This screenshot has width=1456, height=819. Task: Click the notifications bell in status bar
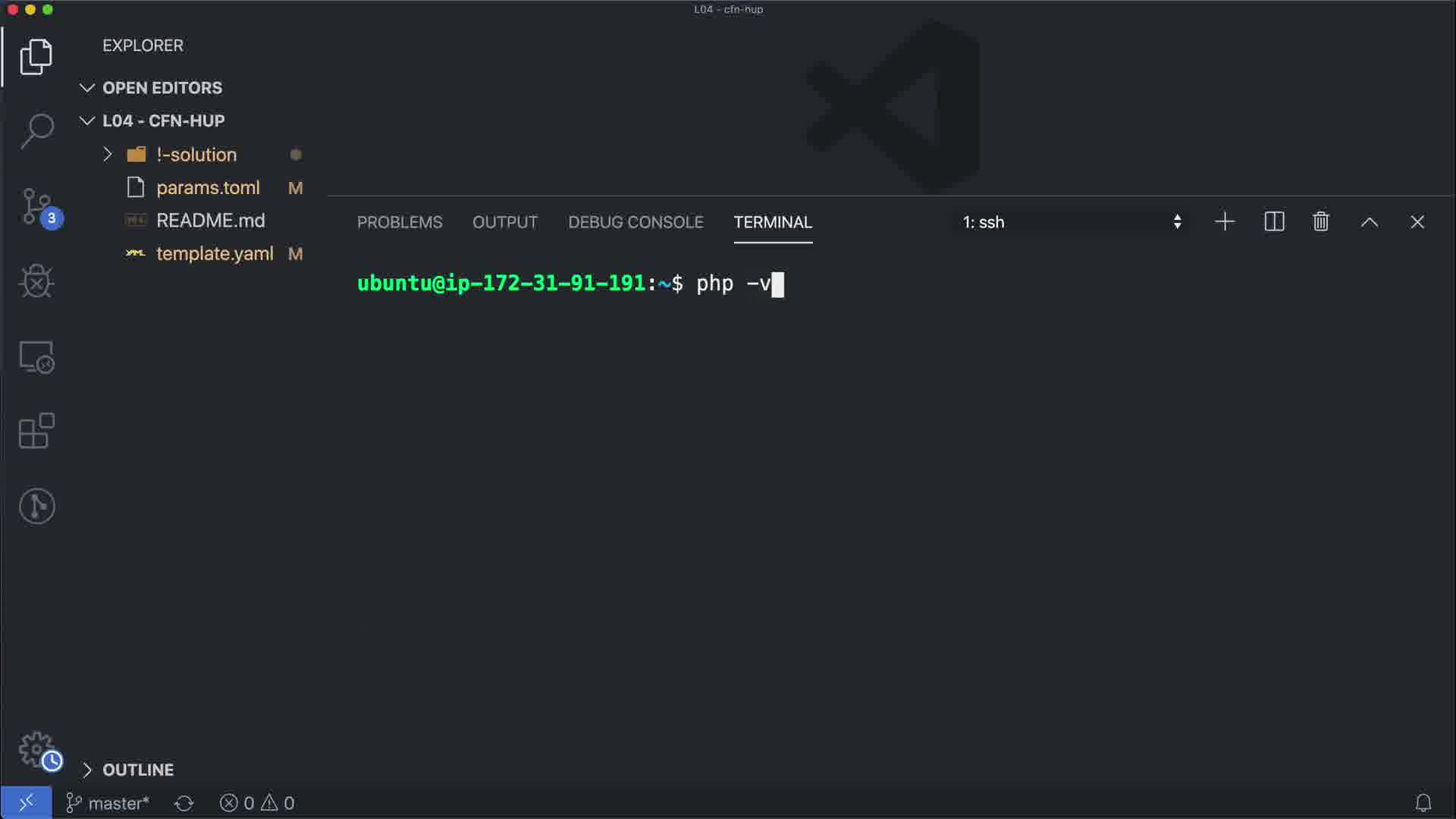[x=1423, y=802]
